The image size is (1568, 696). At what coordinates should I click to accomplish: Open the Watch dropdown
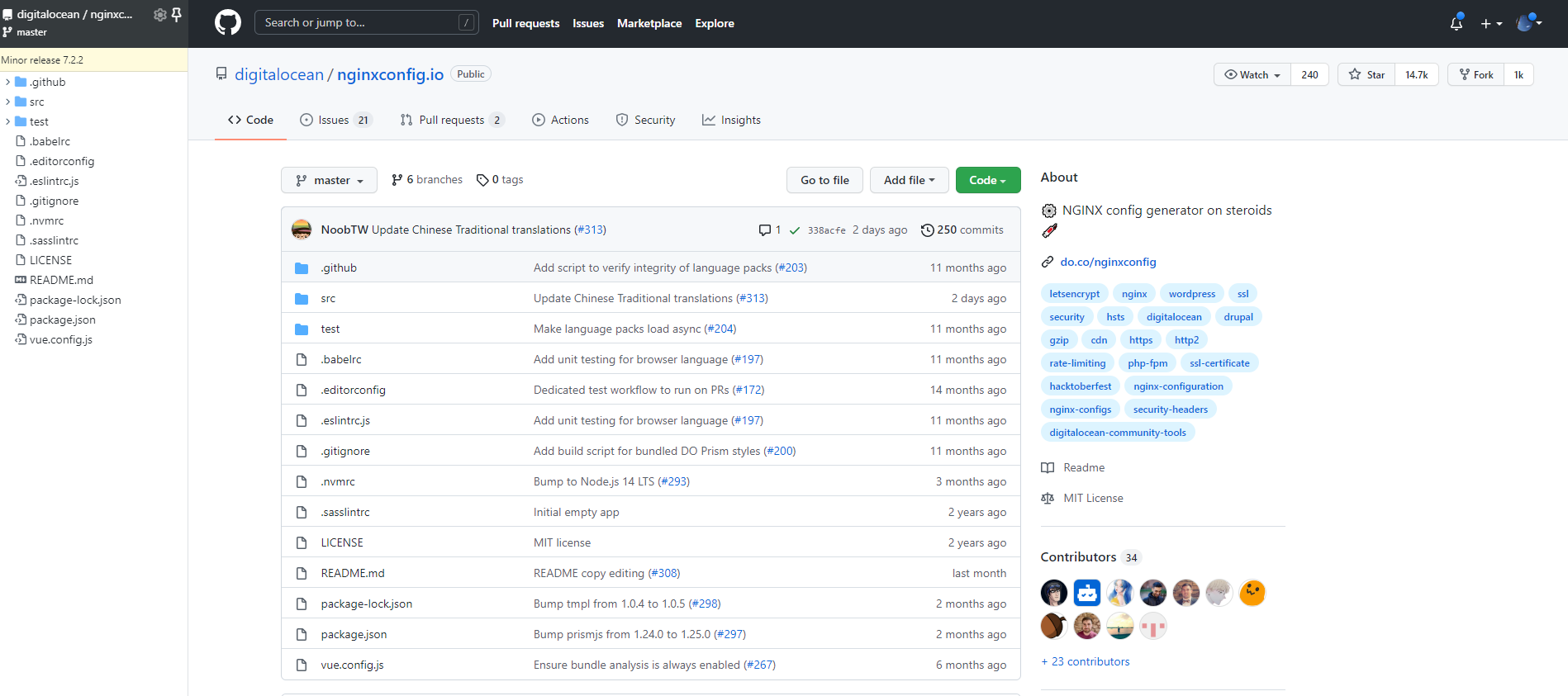[x=1252, y=74]
